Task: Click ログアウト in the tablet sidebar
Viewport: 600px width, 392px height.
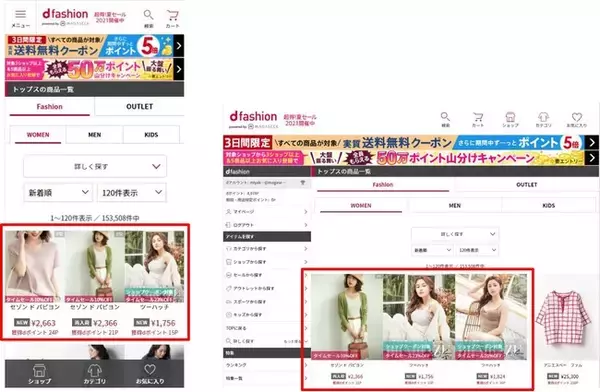Action: point(267,225)
